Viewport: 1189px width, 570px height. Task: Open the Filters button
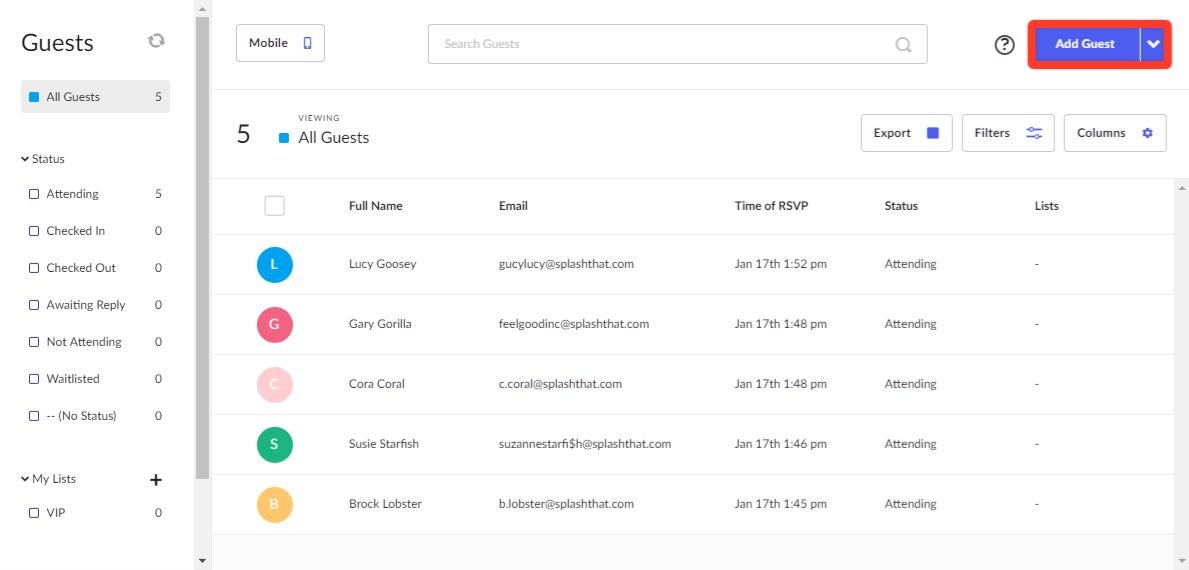click(1008, 133)
